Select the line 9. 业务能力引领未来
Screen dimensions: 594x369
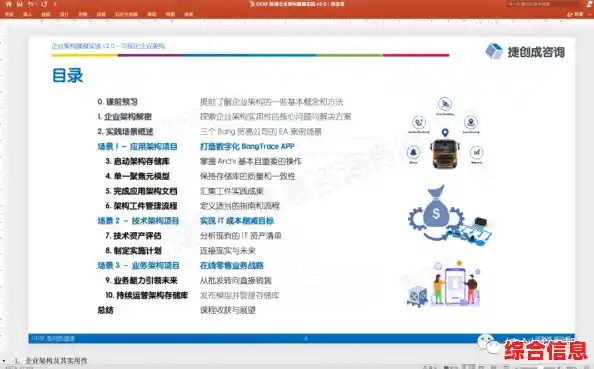141,280
